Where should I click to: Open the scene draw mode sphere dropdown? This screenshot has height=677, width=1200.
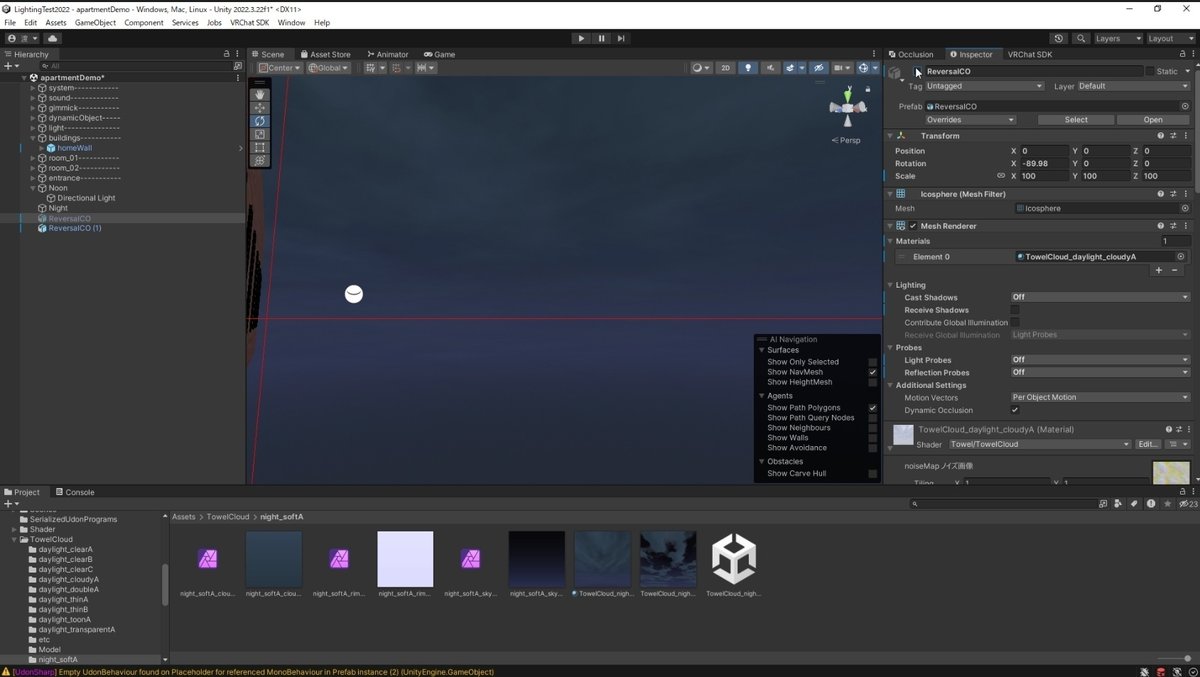(701, 68)
